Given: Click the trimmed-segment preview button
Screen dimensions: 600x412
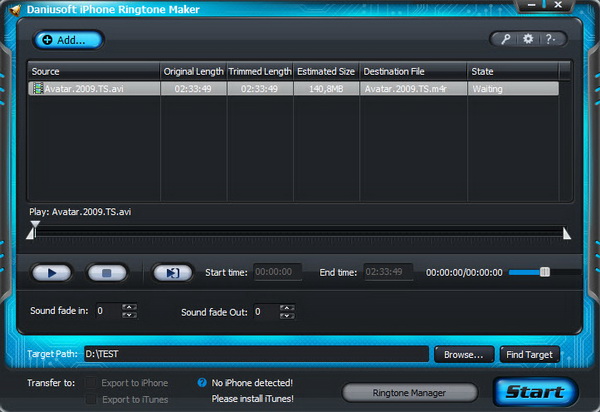Looking at the screenshot, I should pos(173,272).
